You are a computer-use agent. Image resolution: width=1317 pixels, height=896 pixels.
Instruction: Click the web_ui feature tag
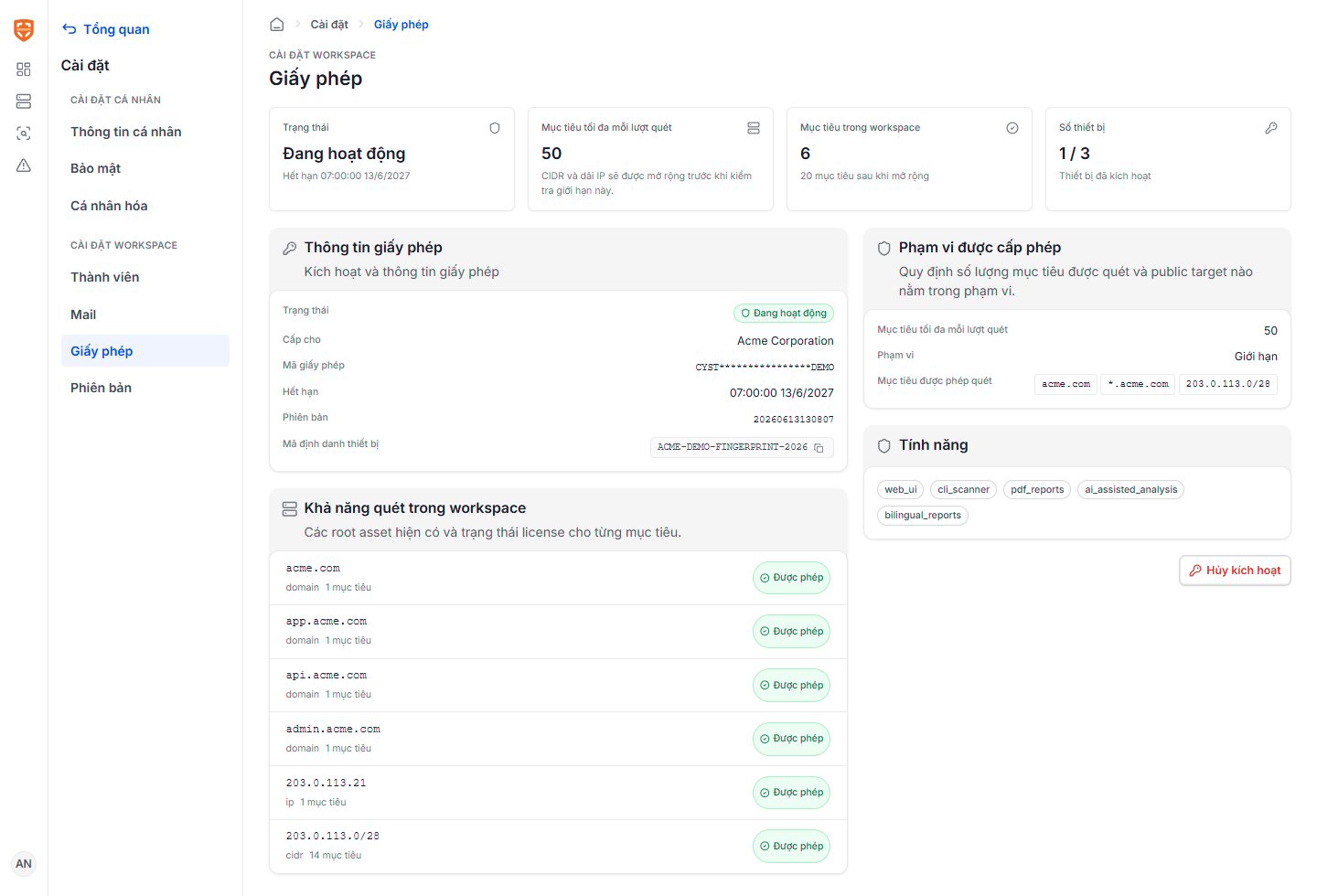(901, 490)
